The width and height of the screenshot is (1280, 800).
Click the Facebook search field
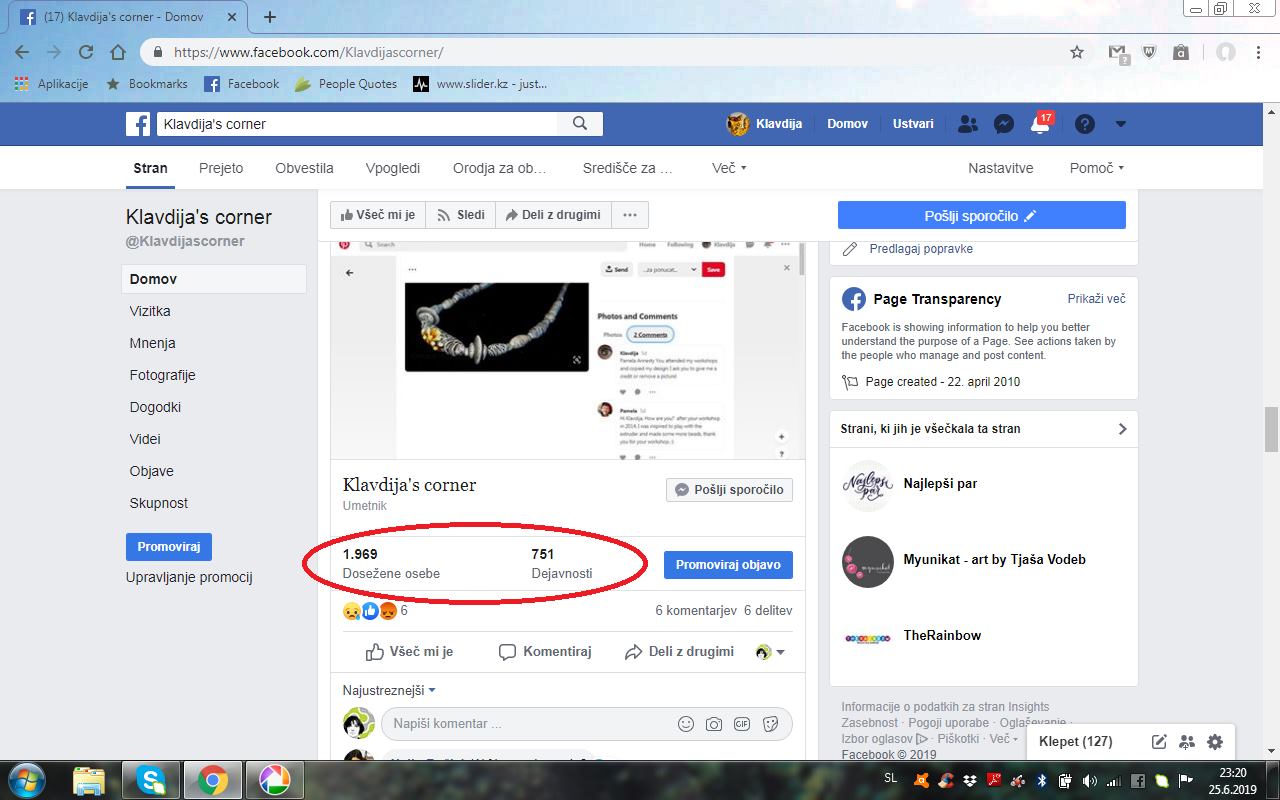point(355,124)
